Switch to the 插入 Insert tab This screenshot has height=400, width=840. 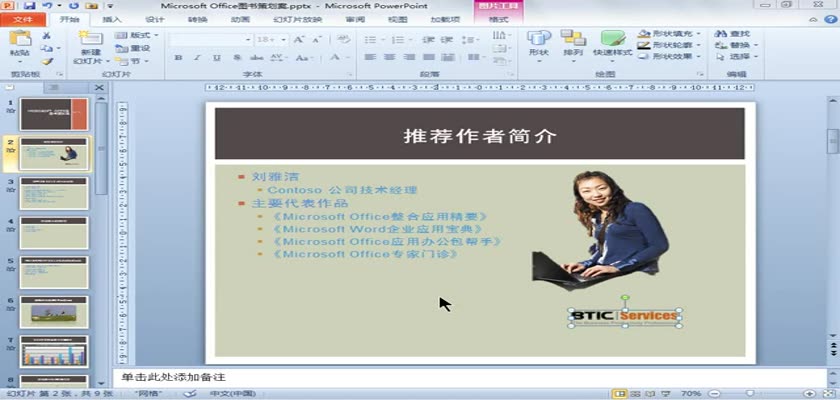click(112, 20)
